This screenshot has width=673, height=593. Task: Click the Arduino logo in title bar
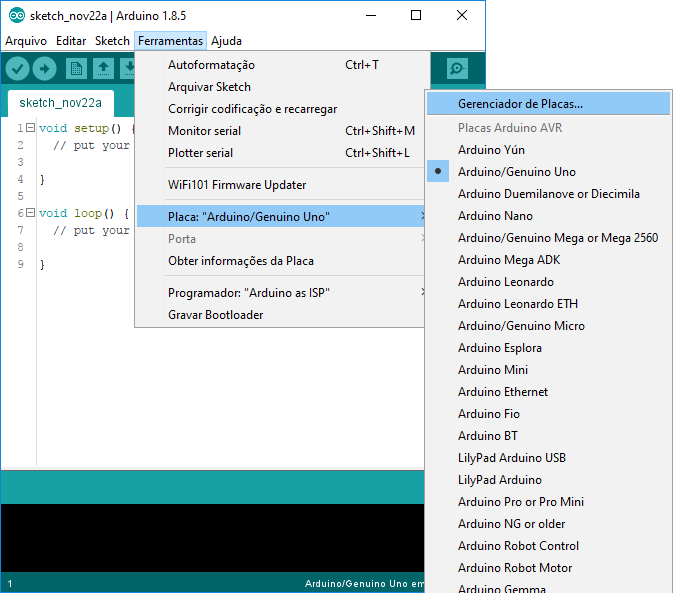pos(17,16)
